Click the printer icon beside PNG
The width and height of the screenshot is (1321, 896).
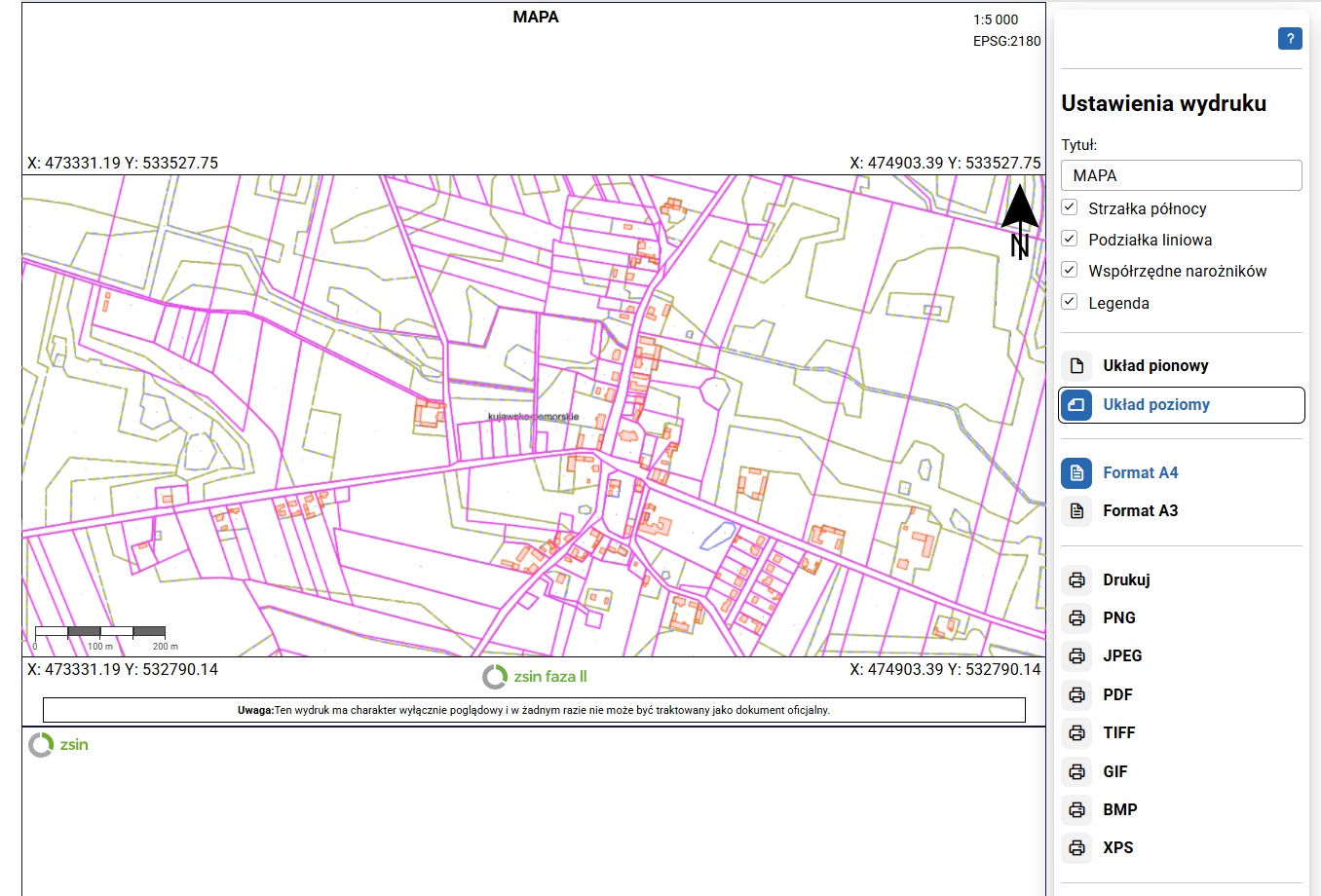pos(1076,618)
